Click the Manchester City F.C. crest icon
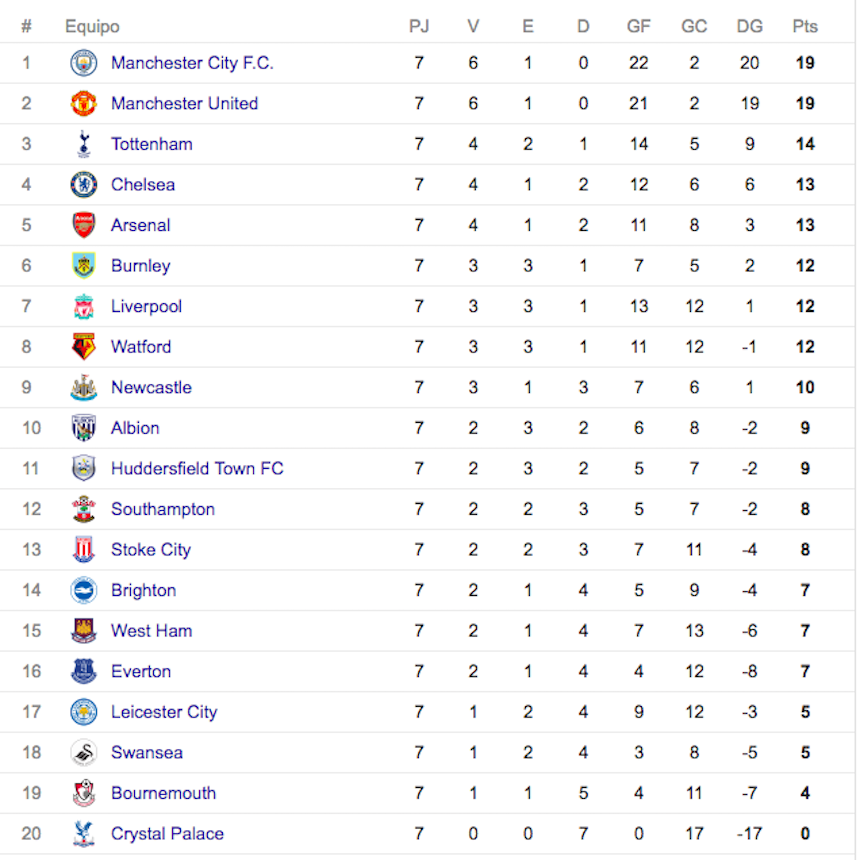The image size is (860, 860). (84, 63)
